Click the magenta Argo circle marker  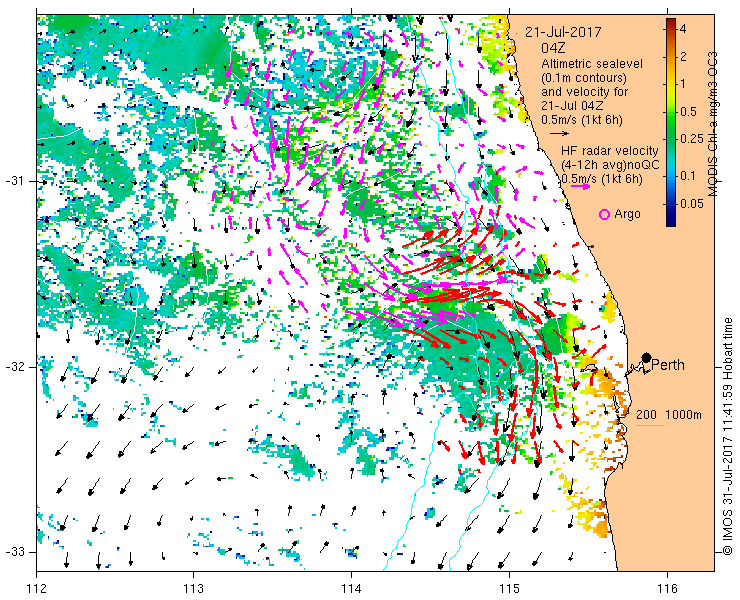(x=604, y=214)
